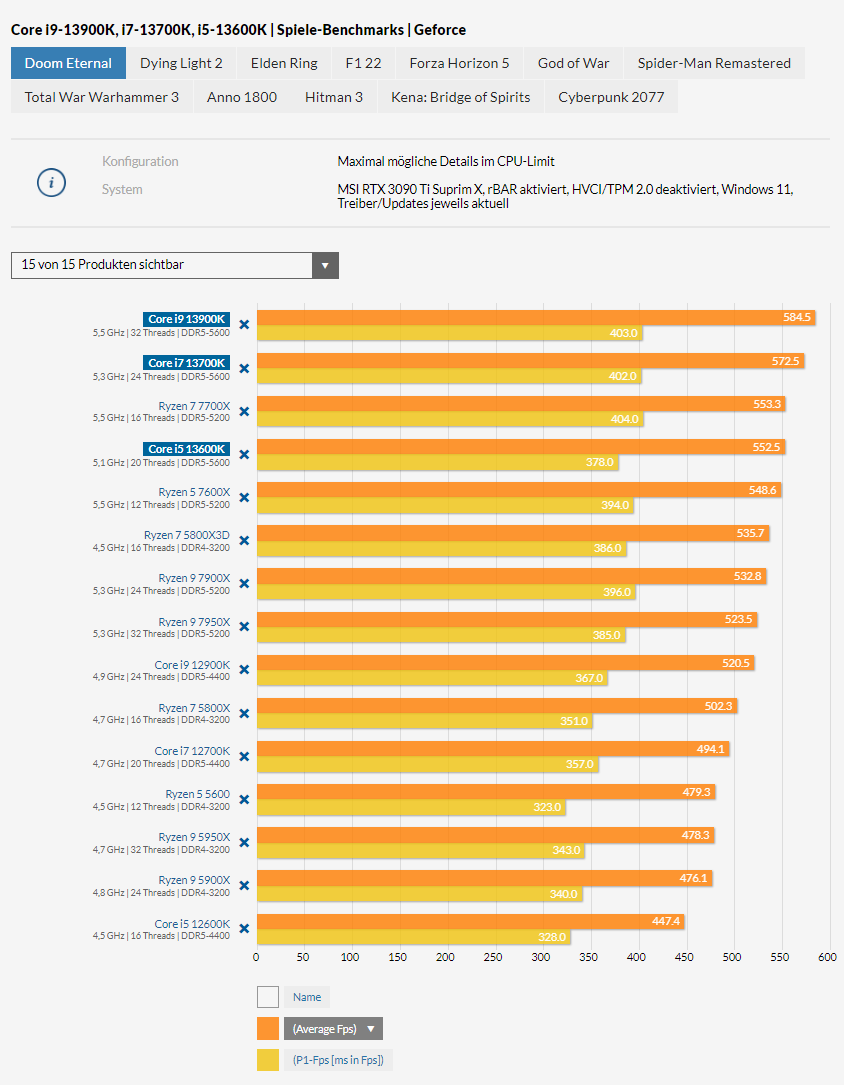Click the highlighted Core i7 13700K label
Viewport: 852px width, 1085px height.
click(186, 363)
